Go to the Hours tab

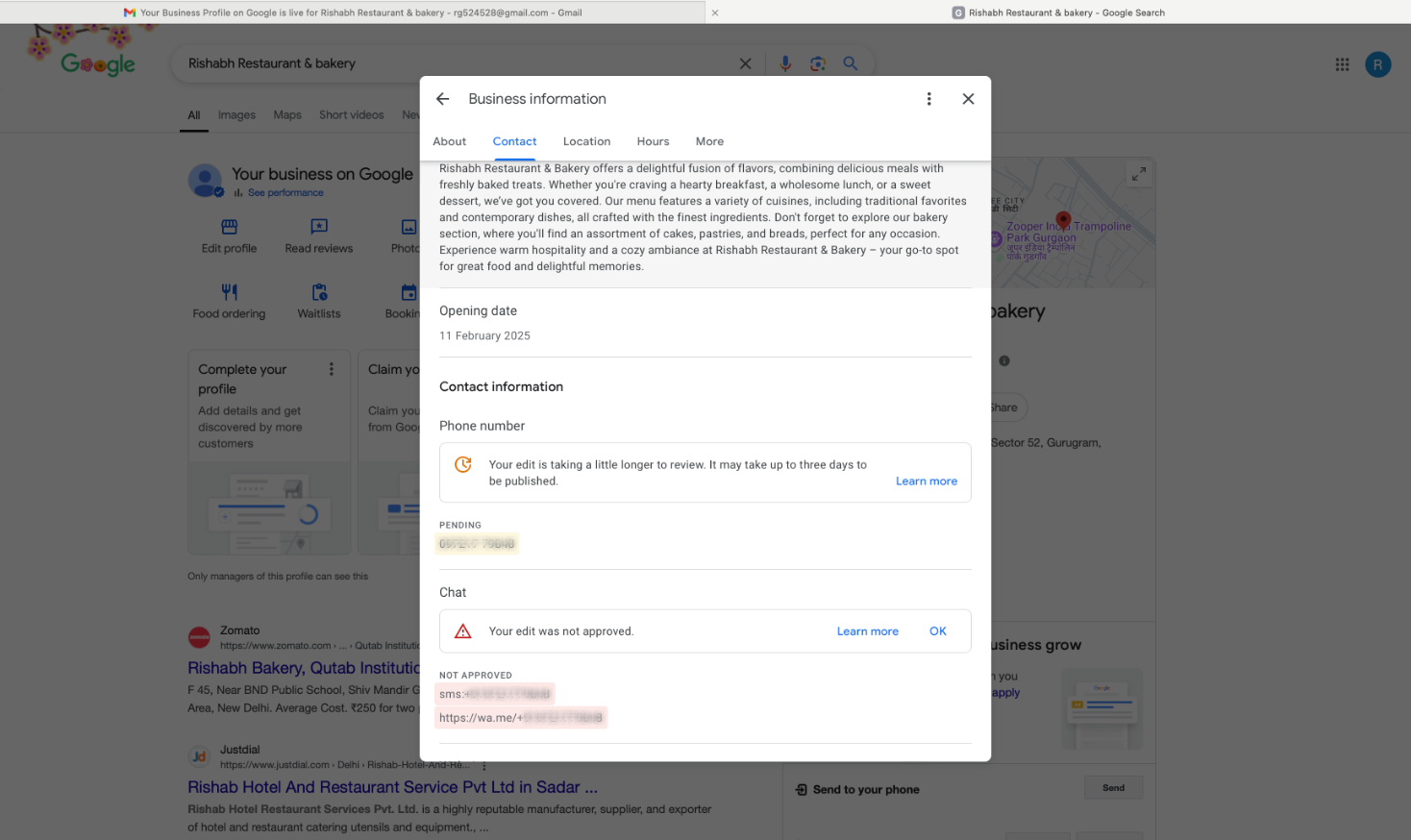[653, 141]
